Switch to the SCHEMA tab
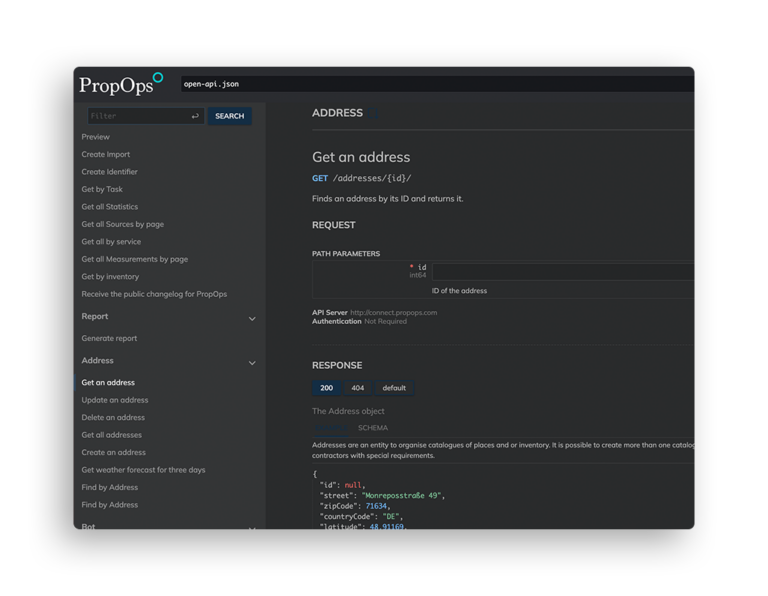Screen dimensions: 768x596 (x=373, y=428)
